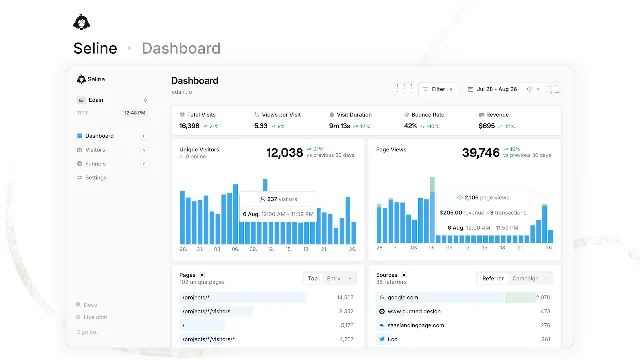
Task: Click the 39,746 page views total
Action: (x=480, y=153)
